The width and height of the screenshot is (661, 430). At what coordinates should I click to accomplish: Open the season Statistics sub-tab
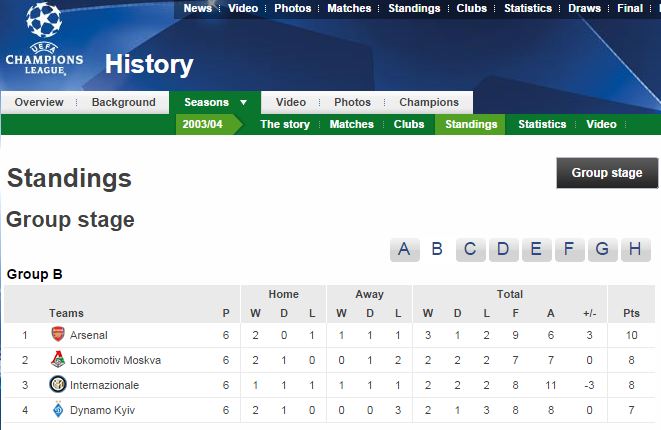pyautogui.click(x=542, y=124)
